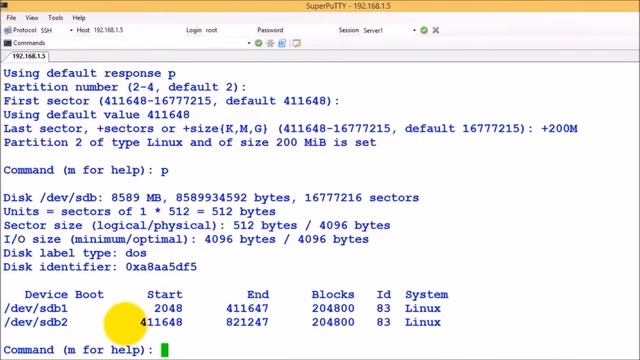Select the 192.168.1.5 session tab
This screenshot has width=640, height=360.
pyautogui.click(x=28, y=56)
